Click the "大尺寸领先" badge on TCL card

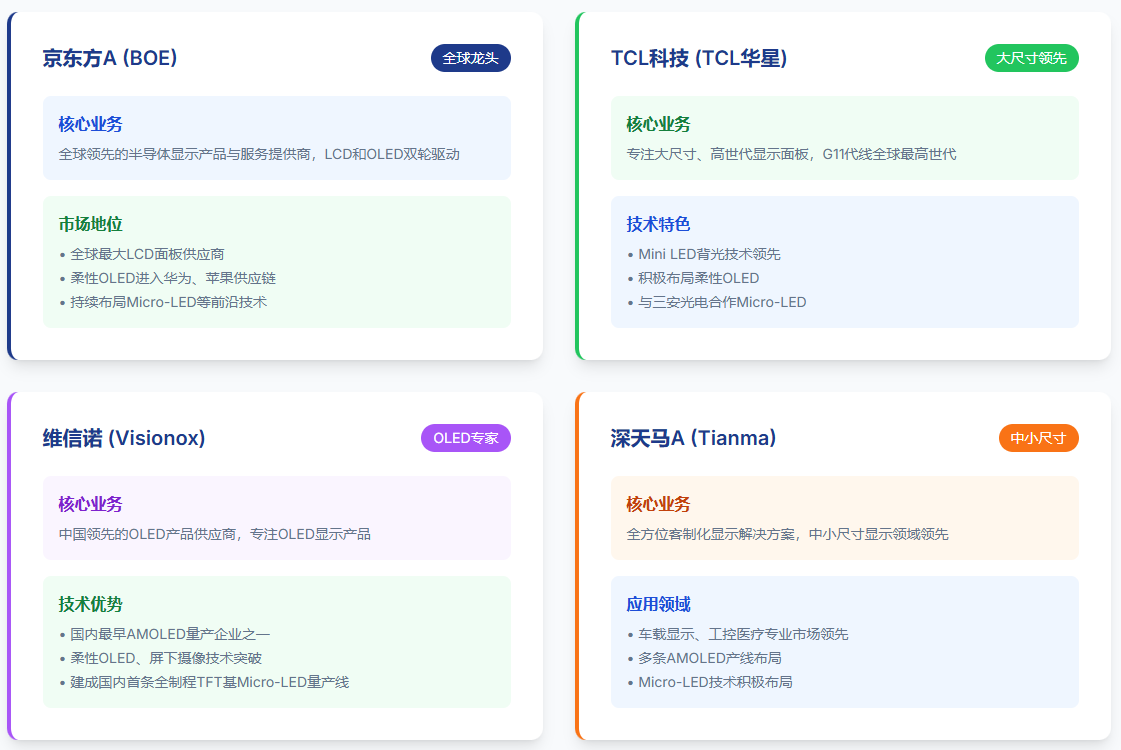click(1031, 58)
